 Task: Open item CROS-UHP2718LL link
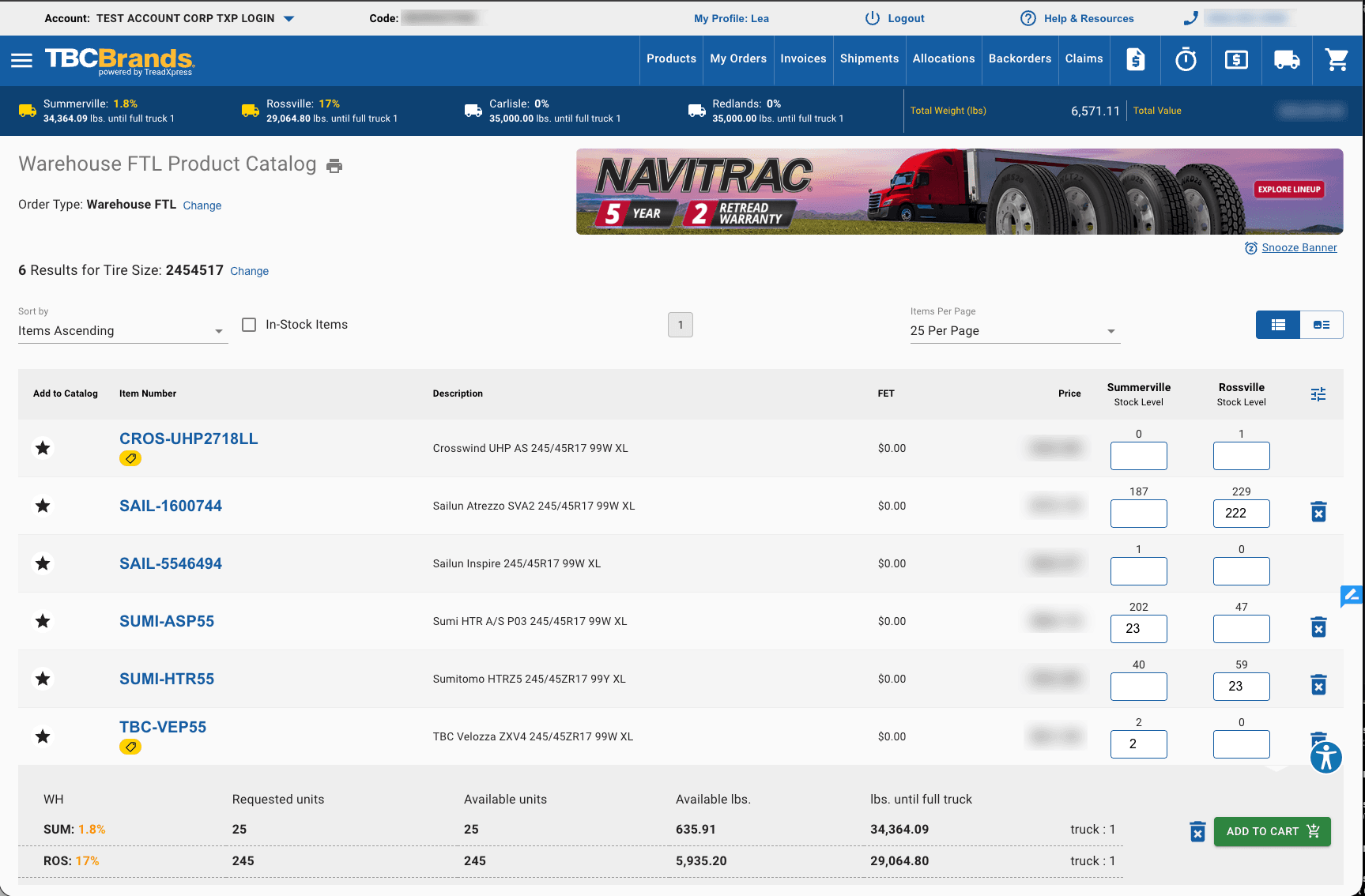pos(189,439)
